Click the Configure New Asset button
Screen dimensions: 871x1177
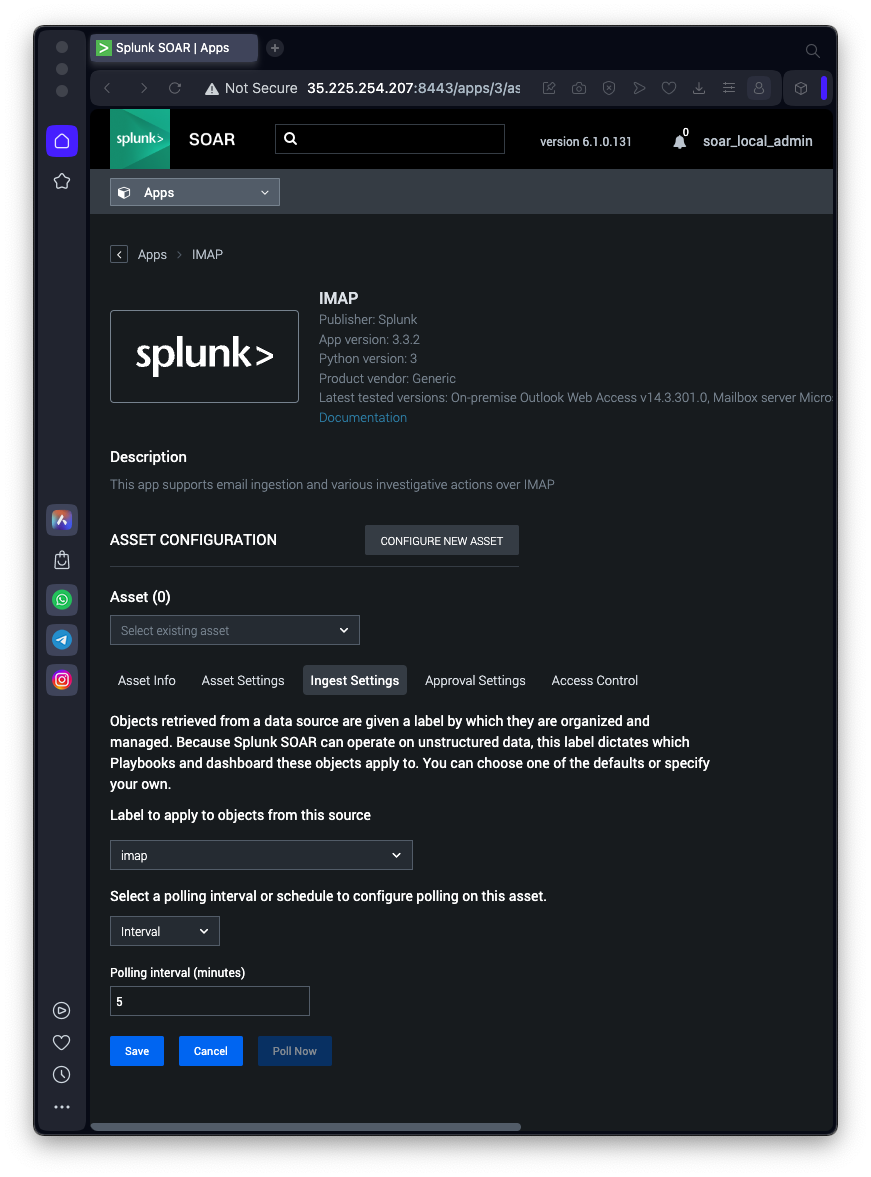[442, 541]
